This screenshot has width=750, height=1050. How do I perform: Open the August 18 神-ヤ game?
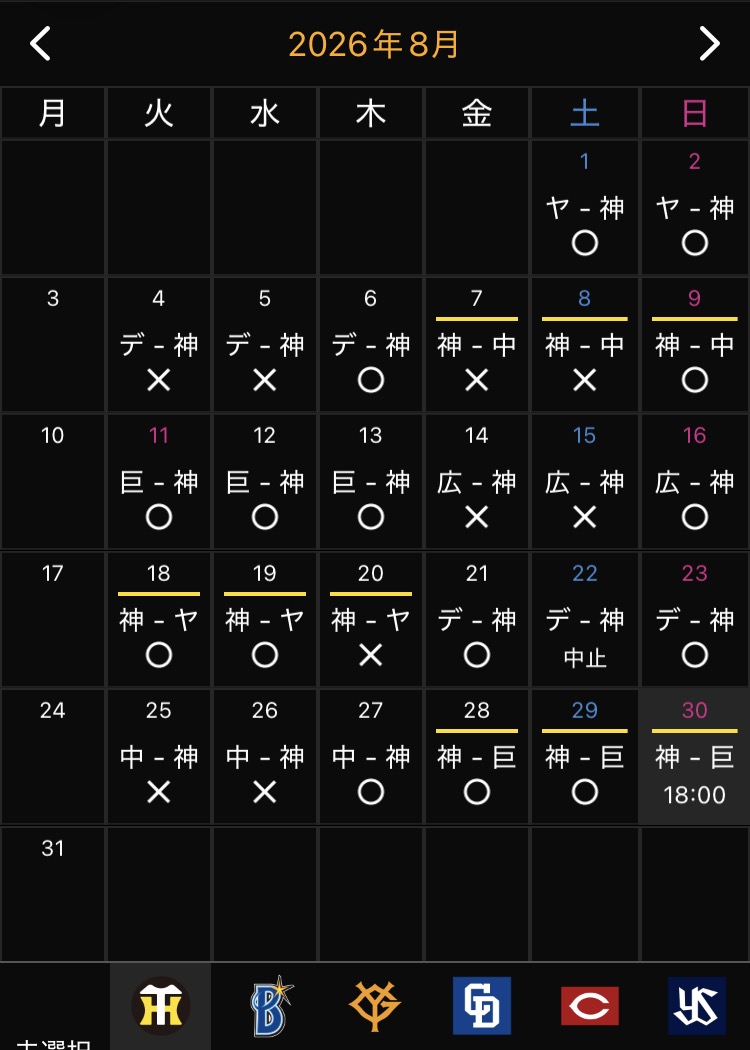159,619
